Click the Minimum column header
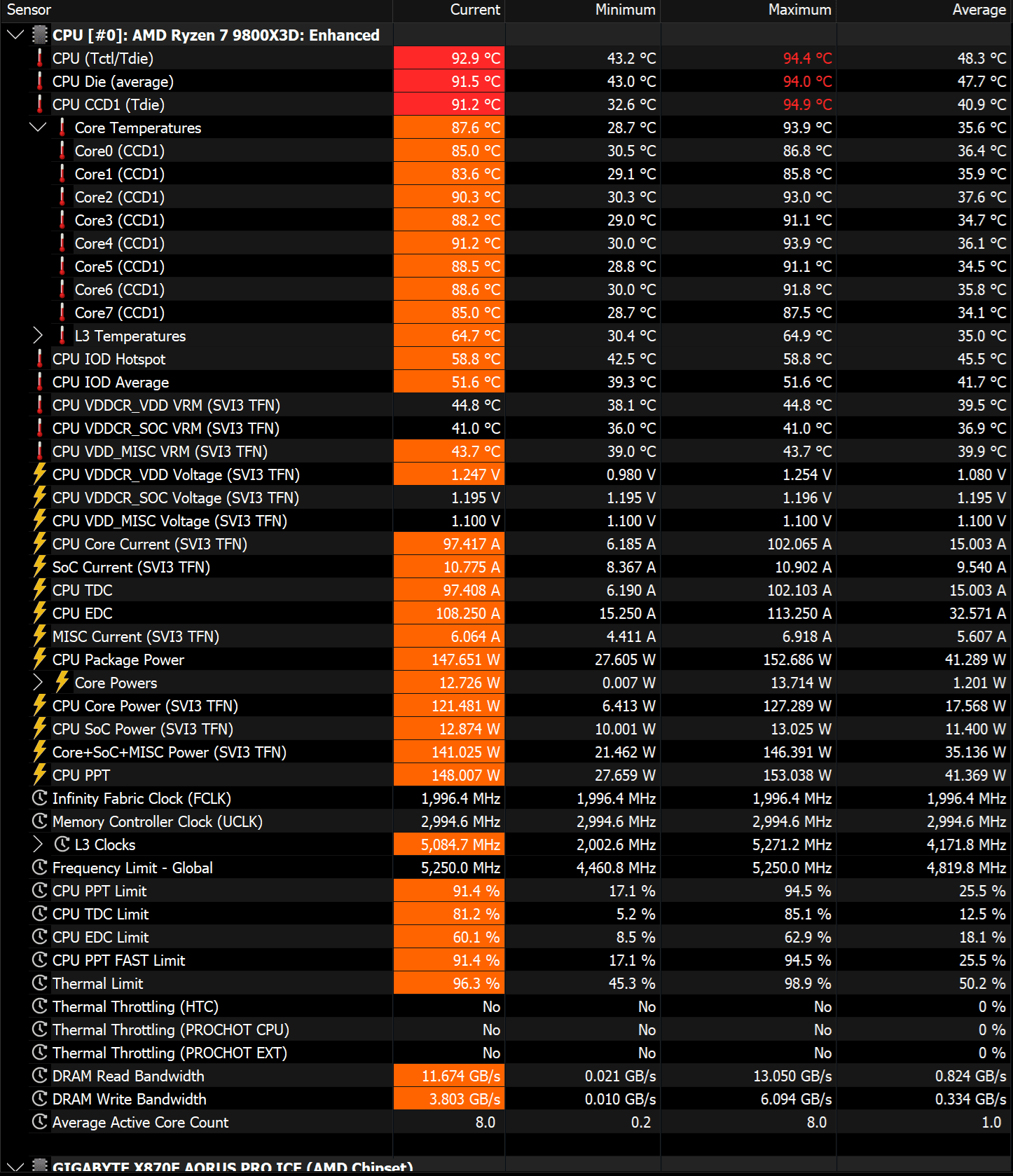This screenshot has height=1176, width=1013. tap(626, 10)
